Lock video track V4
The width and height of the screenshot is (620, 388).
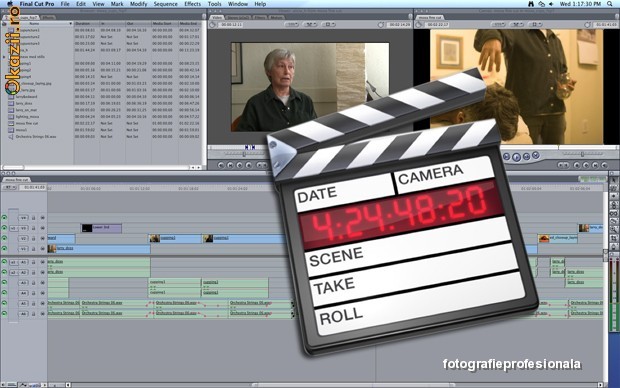pos(34,218)
